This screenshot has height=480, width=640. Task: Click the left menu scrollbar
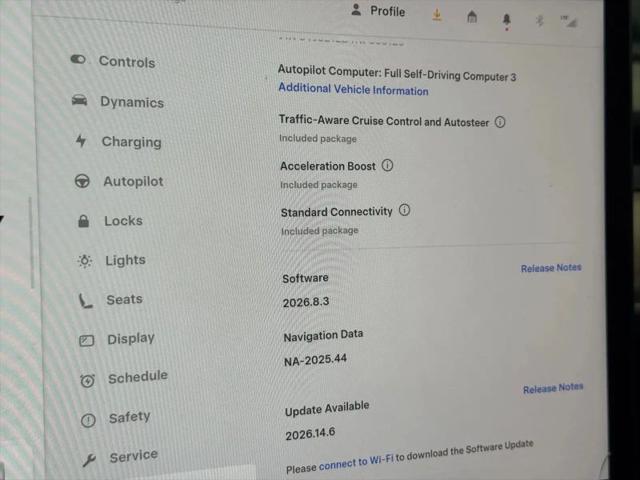coord(31,243)
